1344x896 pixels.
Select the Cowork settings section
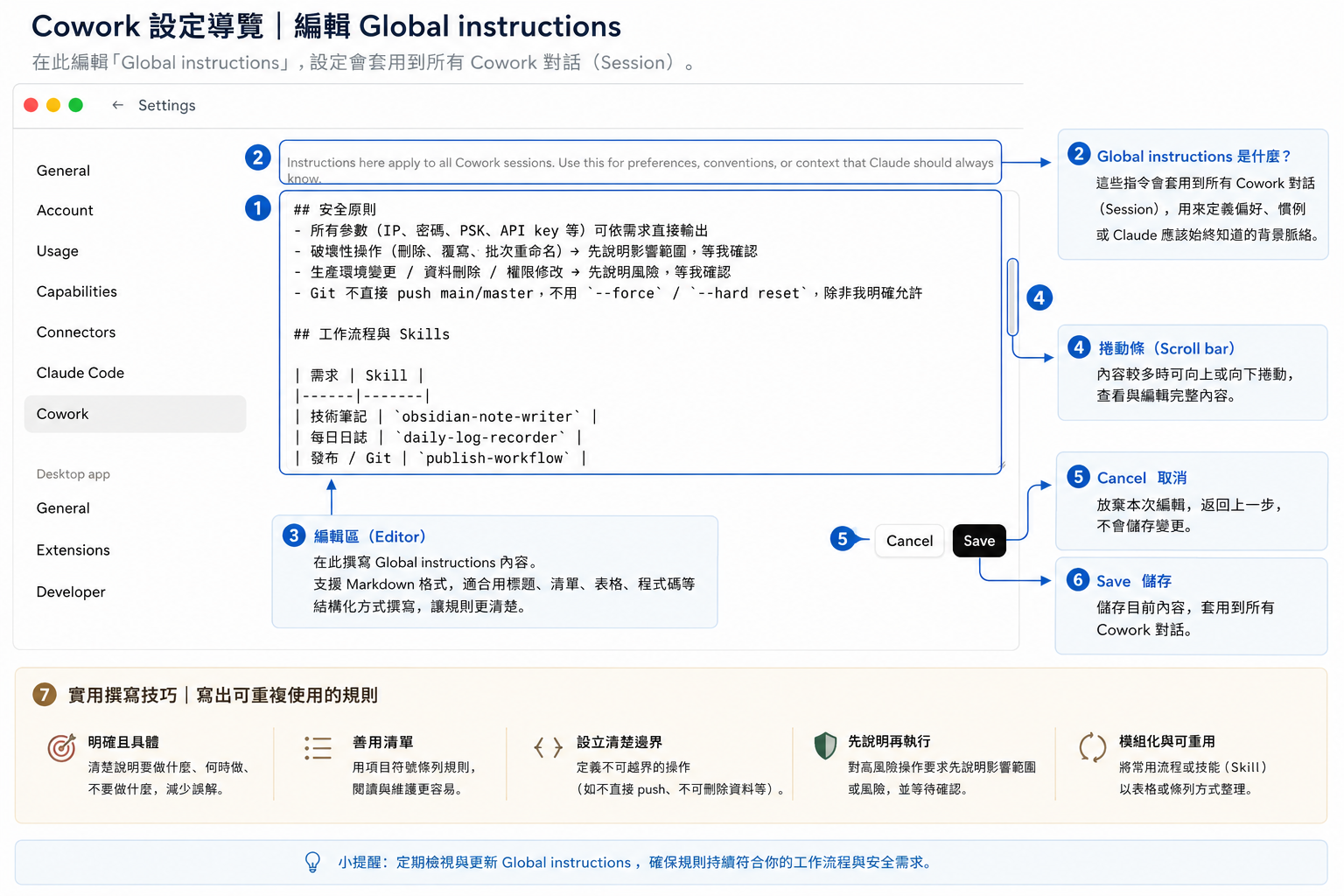pyautogui.click(x=135, y=414)
